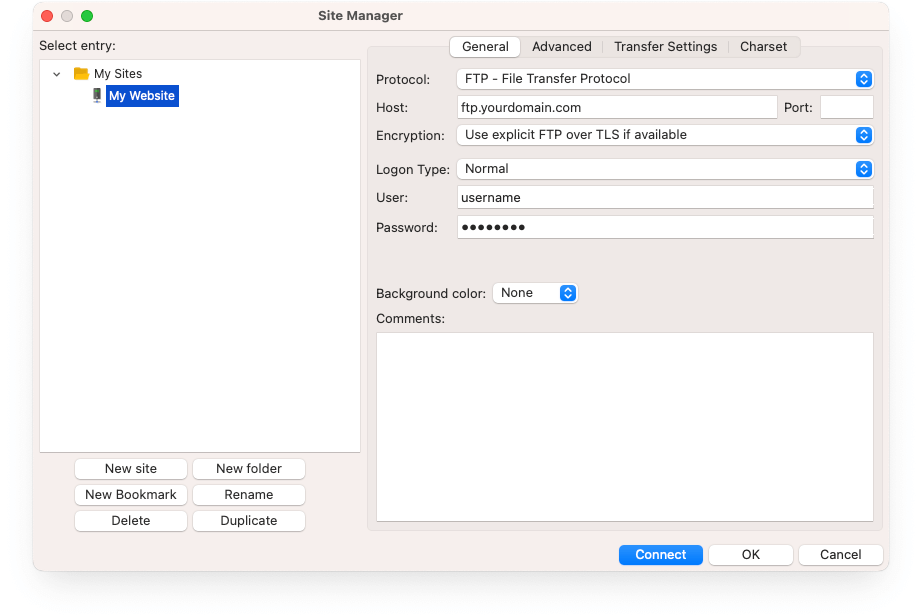921x615 pixels.
Task: Duplicate the My Website entry
Action: 248,520
